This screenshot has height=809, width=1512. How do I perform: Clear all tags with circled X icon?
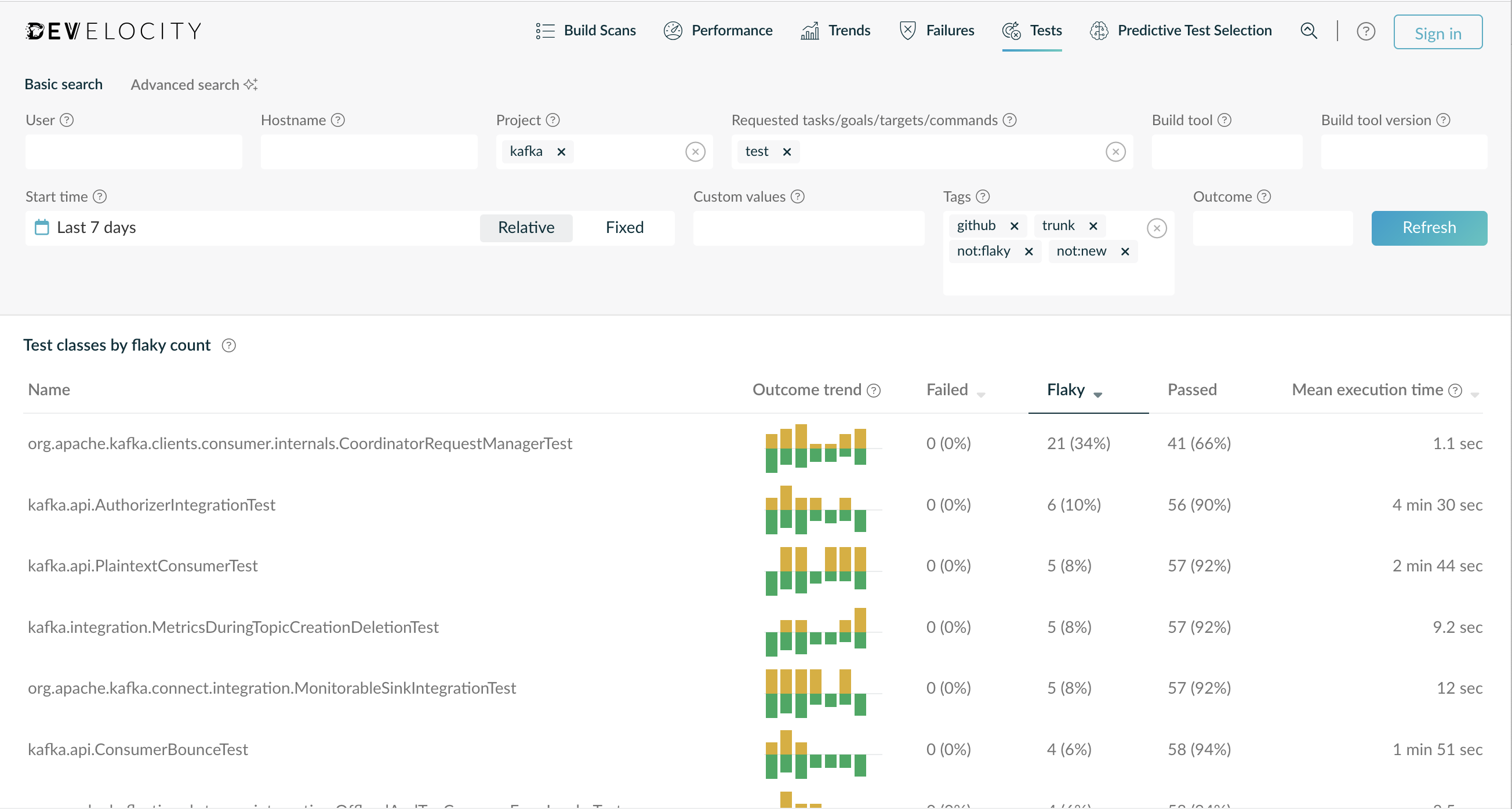pos(1156,228)
